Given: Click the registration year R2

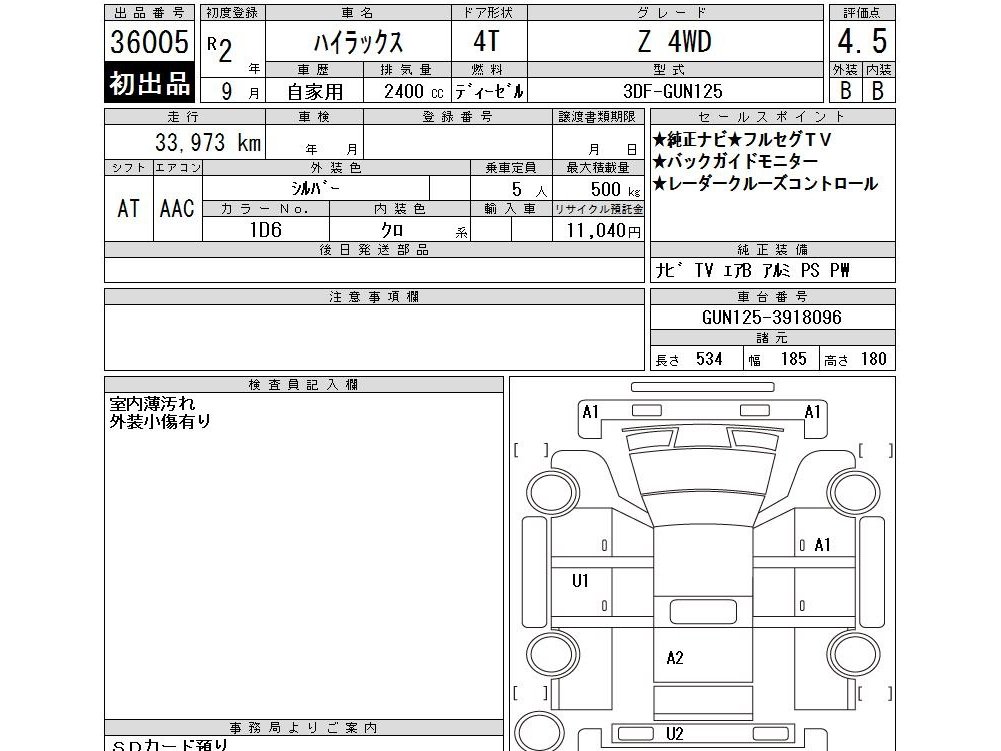Looking at the screenshot, I should click(220, 48).
